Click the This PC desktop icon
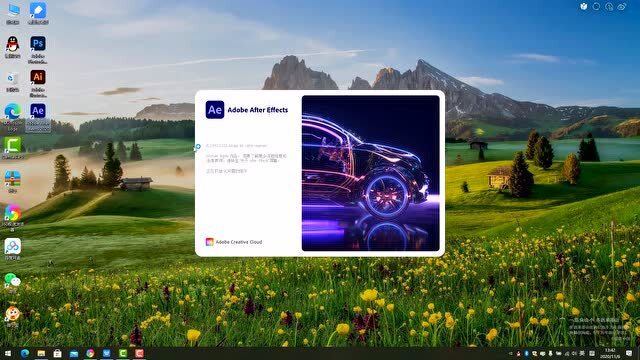The height and width of the screenshot is (360, 640). 12,13
